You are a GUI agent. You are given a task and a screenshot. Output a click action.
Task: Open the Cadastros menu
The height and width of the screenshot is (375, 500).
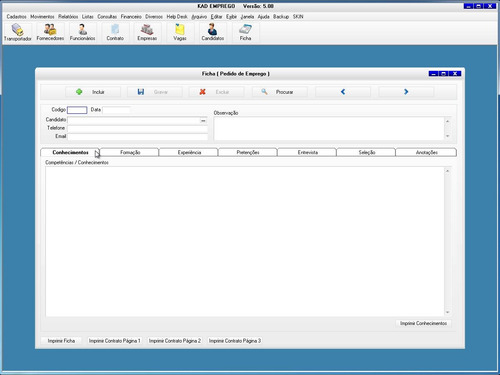coord(16,17)
